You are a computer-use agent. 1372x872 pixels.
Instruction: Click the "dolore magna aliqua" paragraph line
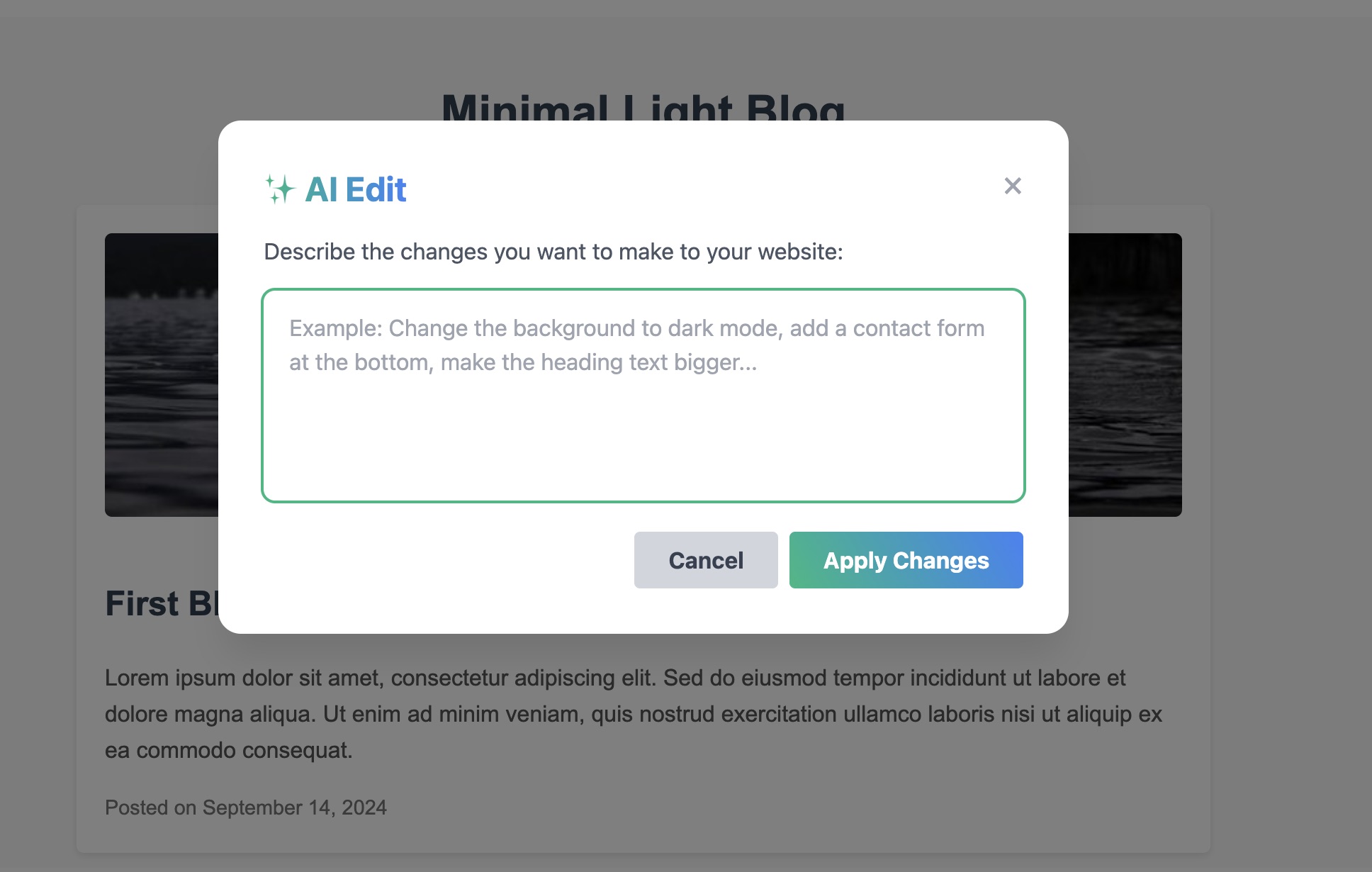tap(633, 714)
